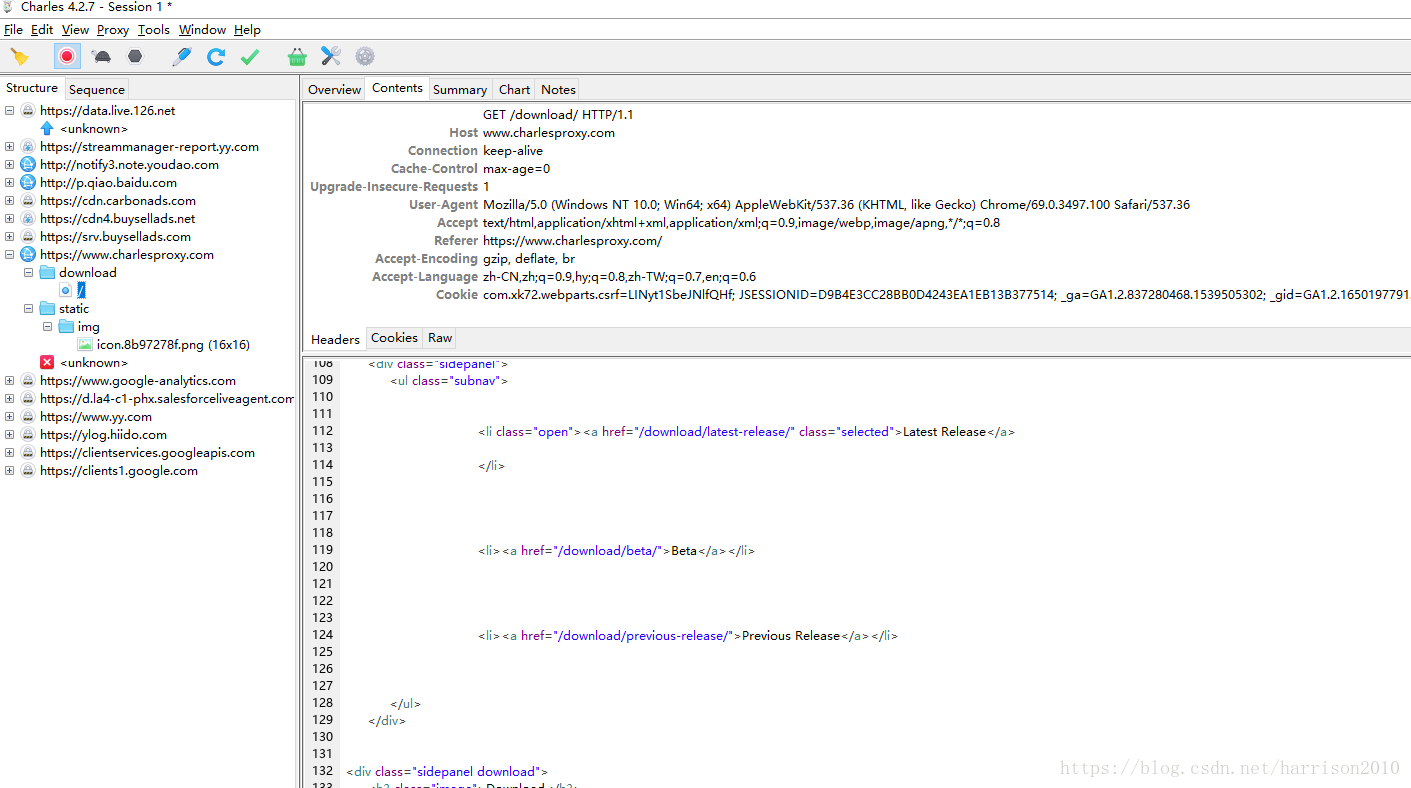
Task: Expand the streammanager-report.yy.com node
Action: click(x=9, y=147)
